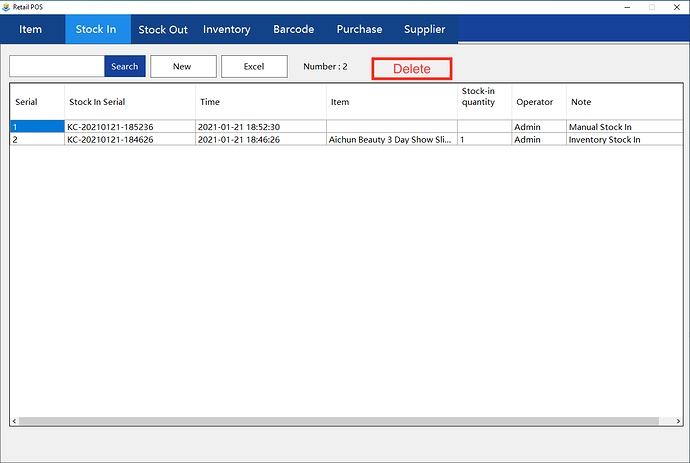Switch to the Supplier tab
Image resolution: width=690 pixels, height=463 pixels.
click(424, 29)
